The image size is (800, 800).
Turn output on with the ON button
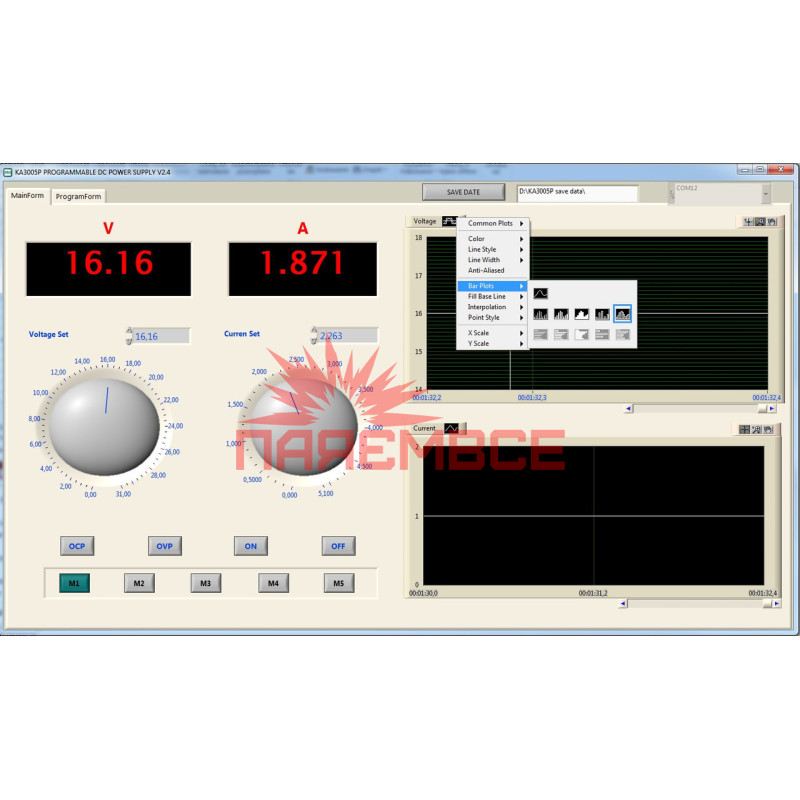251,546
